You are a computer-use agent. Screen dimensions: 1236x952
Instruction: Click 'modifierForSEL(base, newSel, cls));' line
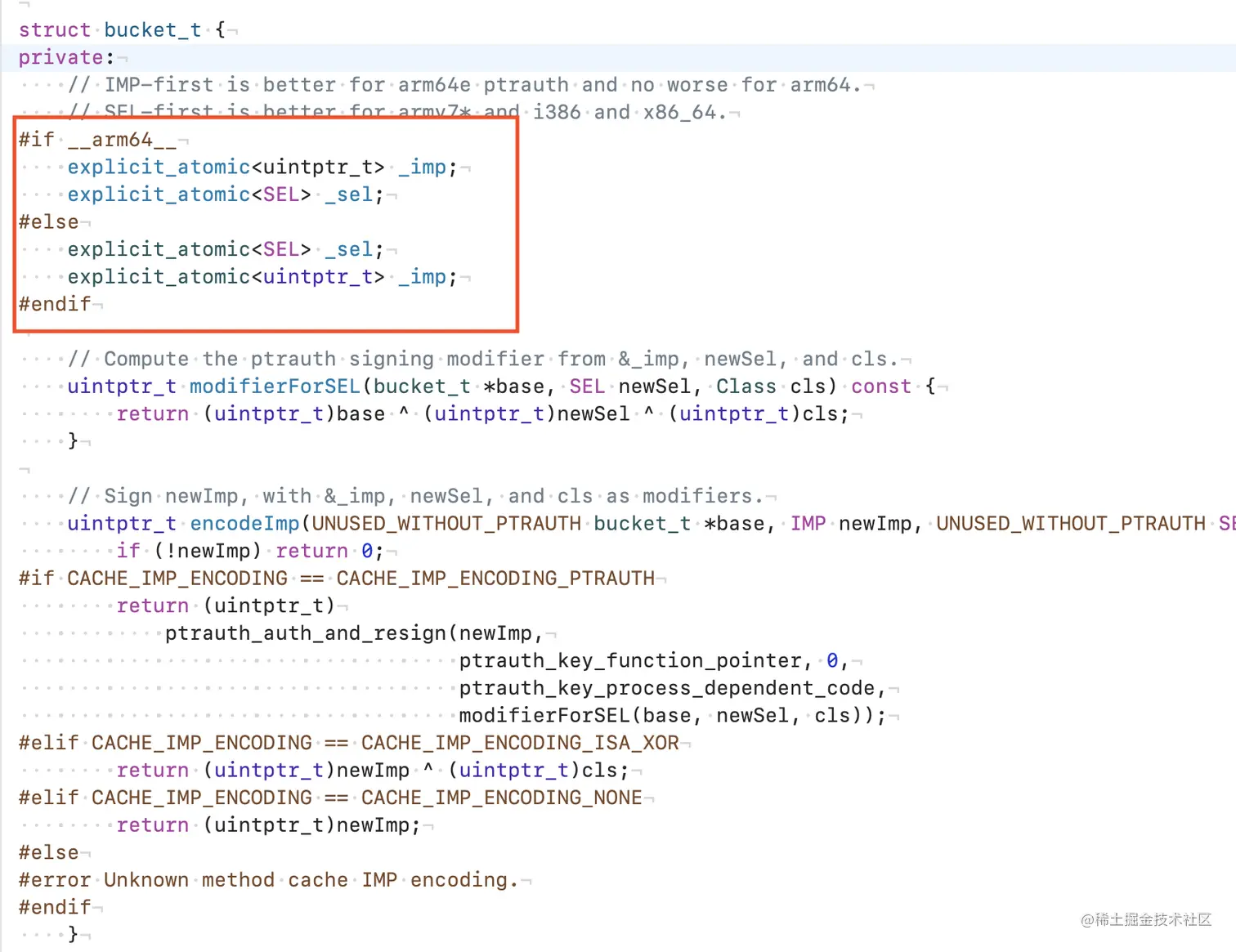pos(673,715)
